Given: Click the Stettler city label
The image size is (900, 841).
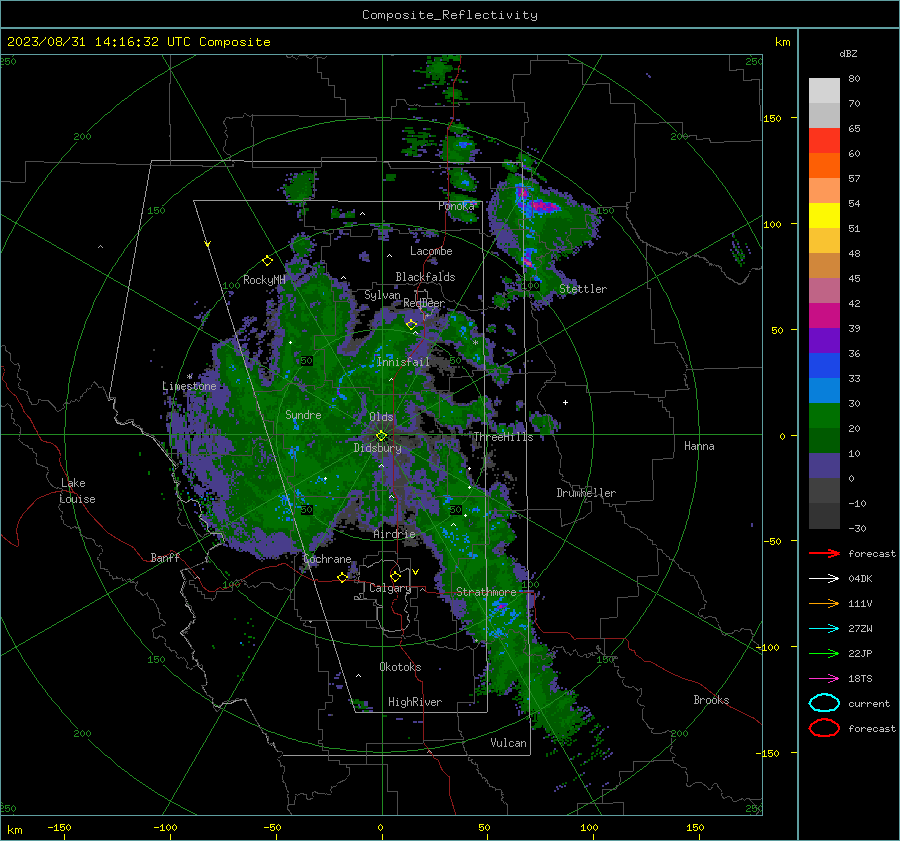Looking at the screenshot, I should [x=583, y=289].
